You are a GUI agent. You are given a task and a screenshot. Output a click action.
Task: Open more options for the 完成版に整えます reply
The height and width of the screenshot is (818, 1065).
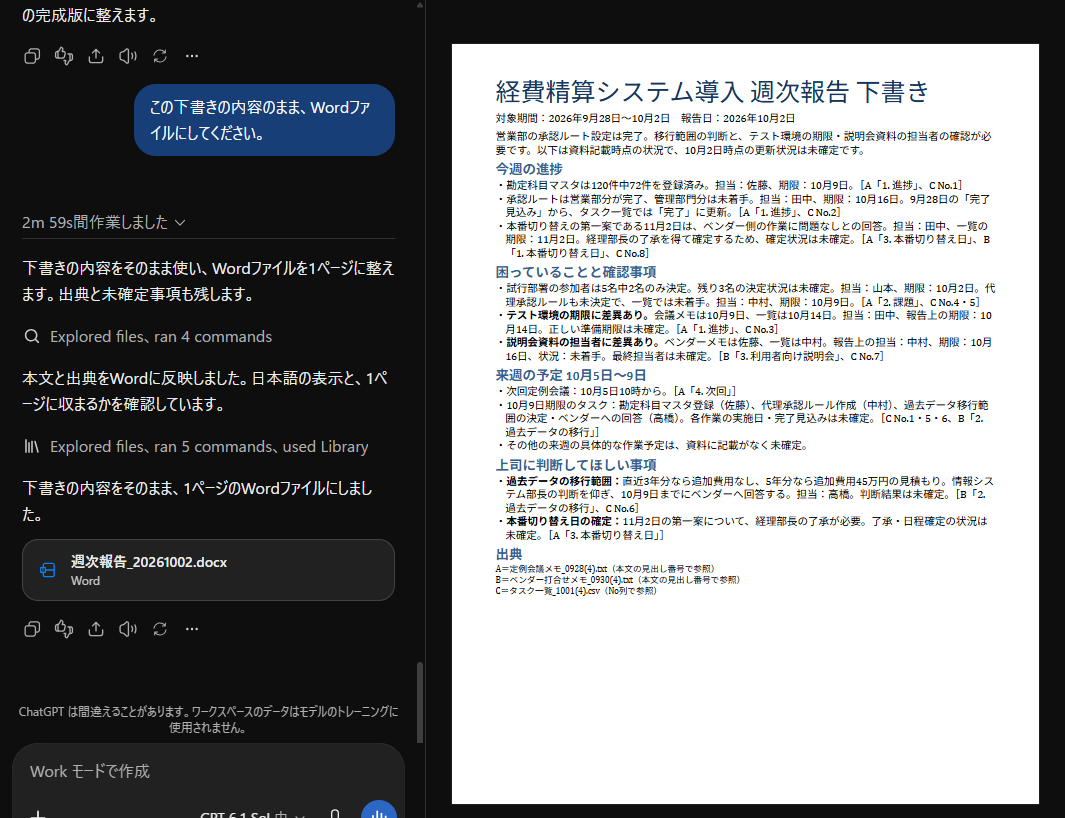coord(192,56)
